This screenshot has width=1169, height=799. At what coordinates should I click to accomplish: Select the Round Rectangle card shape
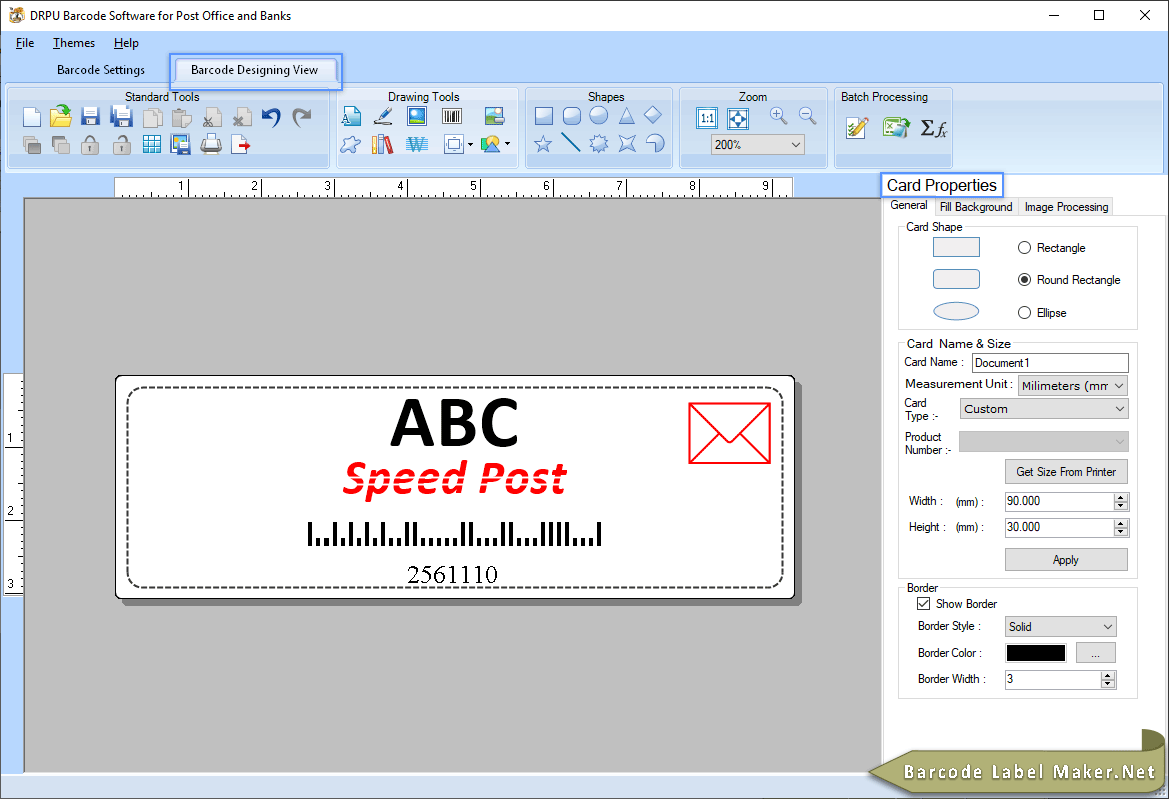tap(1024, 280)
